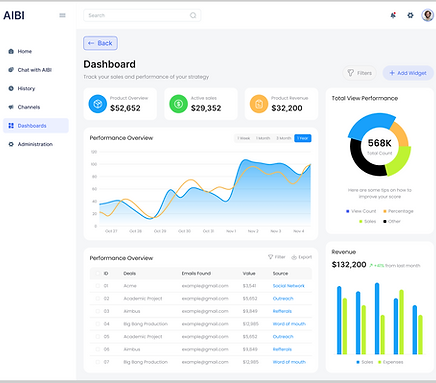Click the AIBI logo
This screenshot has height=383, width=436.
coord(14,15)
